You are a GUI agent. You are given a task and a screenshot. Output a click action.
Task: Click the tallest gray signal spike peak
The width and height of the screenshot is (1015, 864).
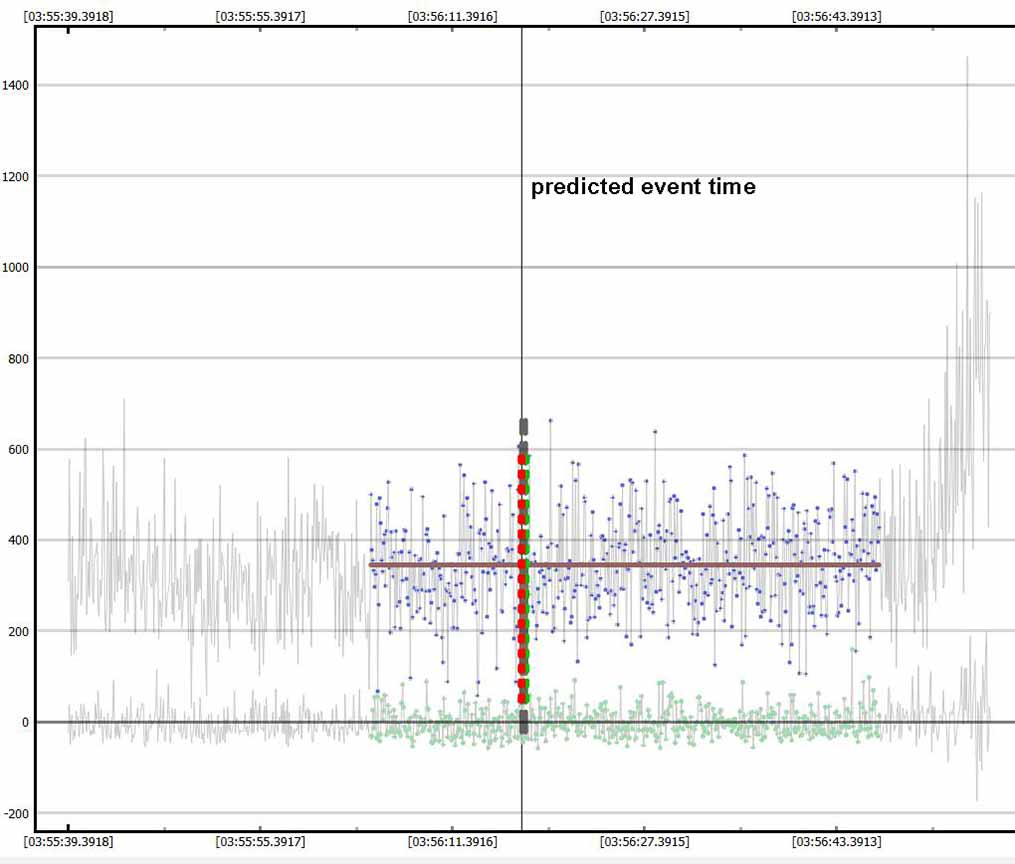coord(967,60)
